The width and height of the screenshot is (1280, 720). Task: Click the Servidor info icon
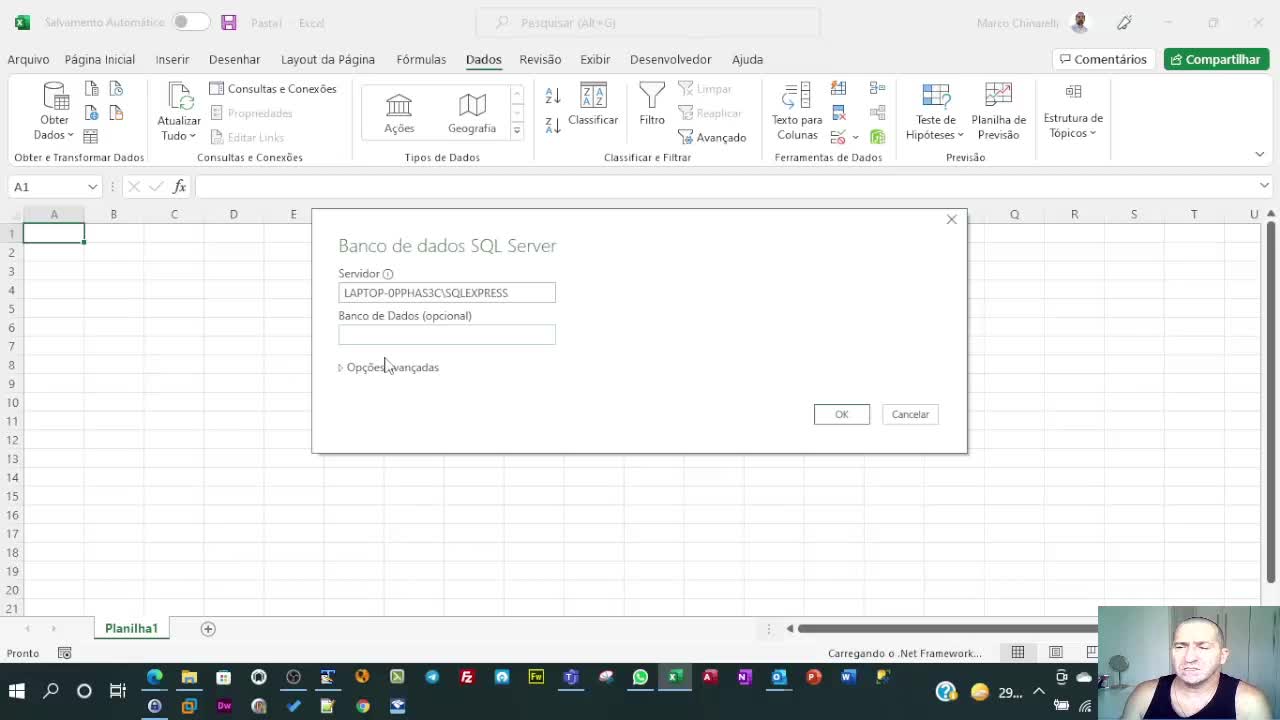pos(388,274)
